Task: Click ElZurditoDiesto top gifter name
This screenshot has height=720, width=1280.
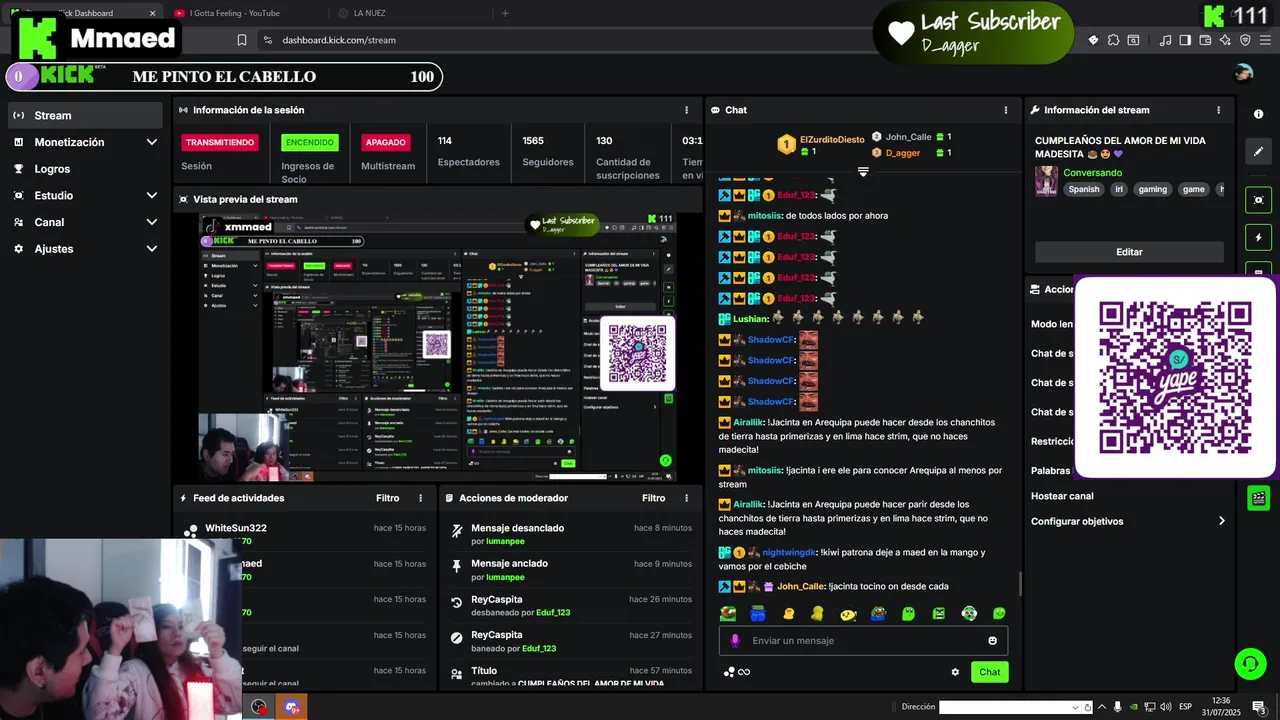Action: click(x=832, y=139)
